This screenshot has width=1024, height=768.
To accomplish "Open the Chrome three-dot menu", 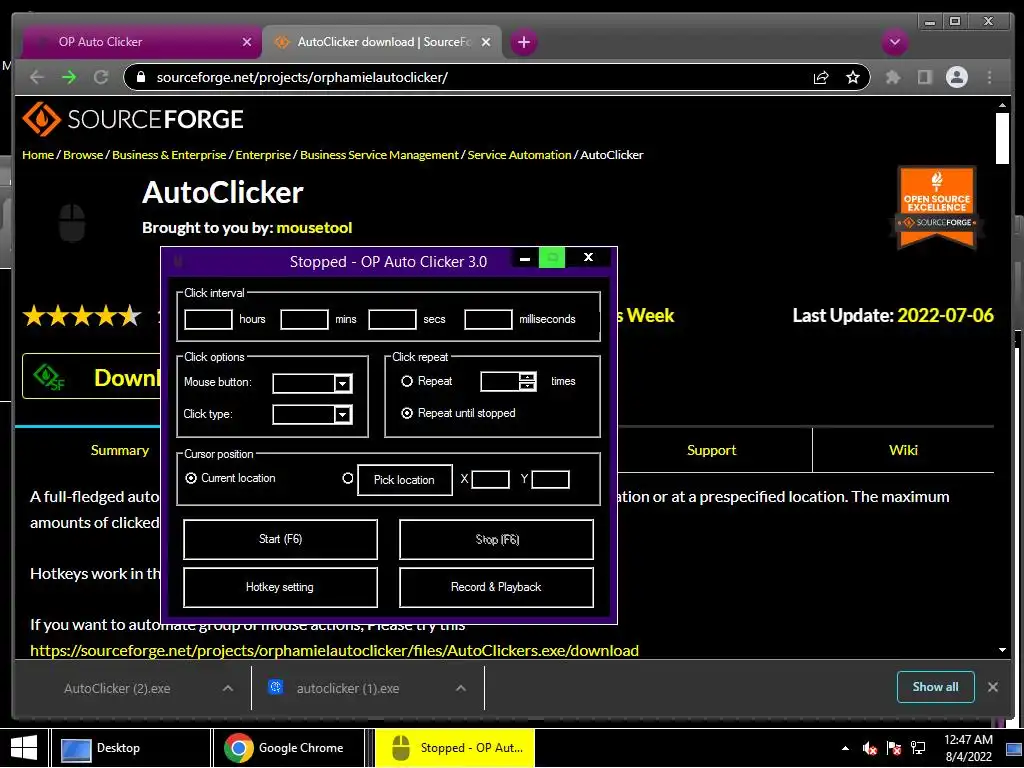I will (989, 77).
